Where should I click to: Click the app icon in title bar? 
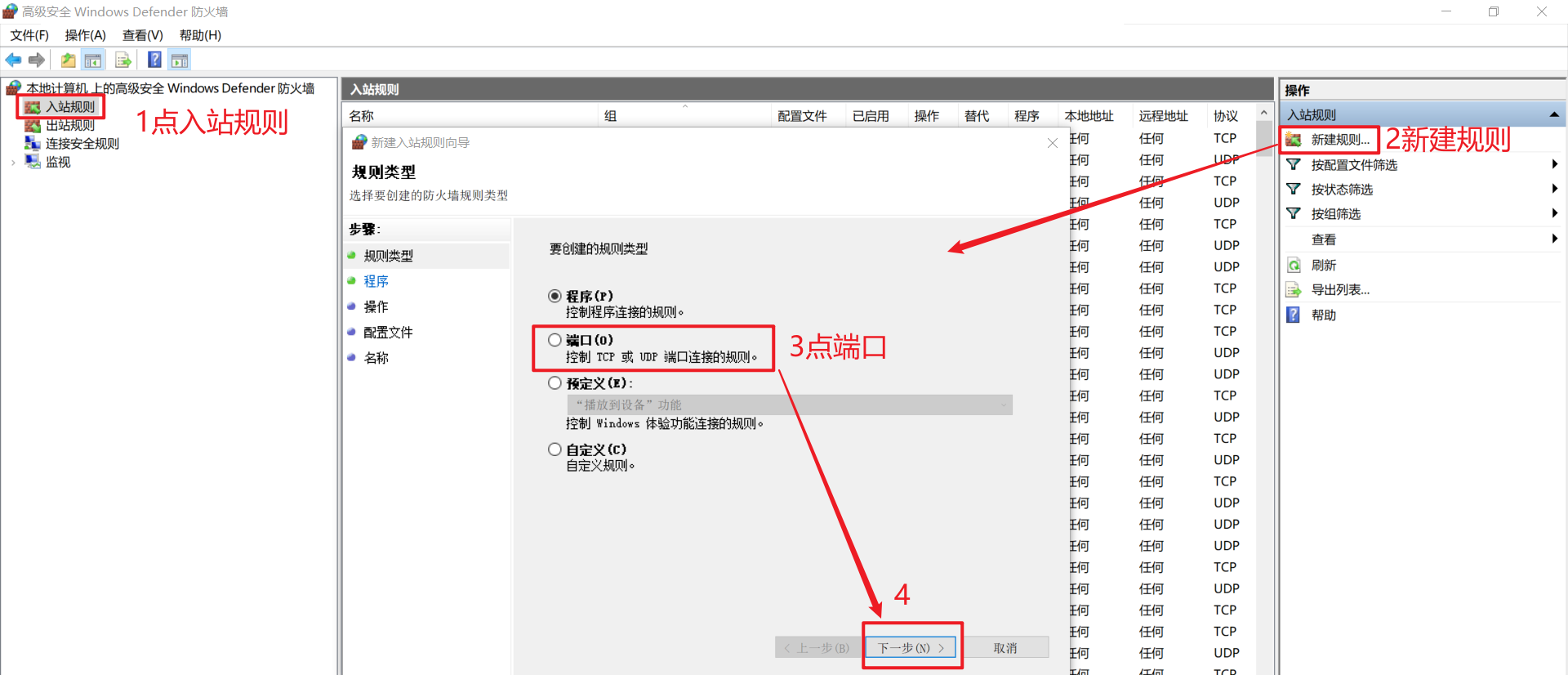(x=10, y=11)
